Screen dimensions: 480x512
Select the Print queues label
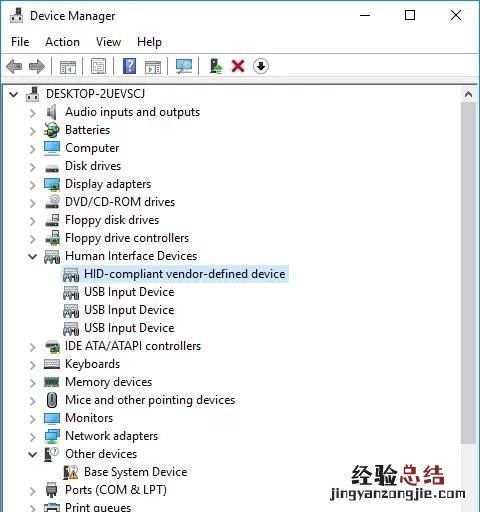98,507
